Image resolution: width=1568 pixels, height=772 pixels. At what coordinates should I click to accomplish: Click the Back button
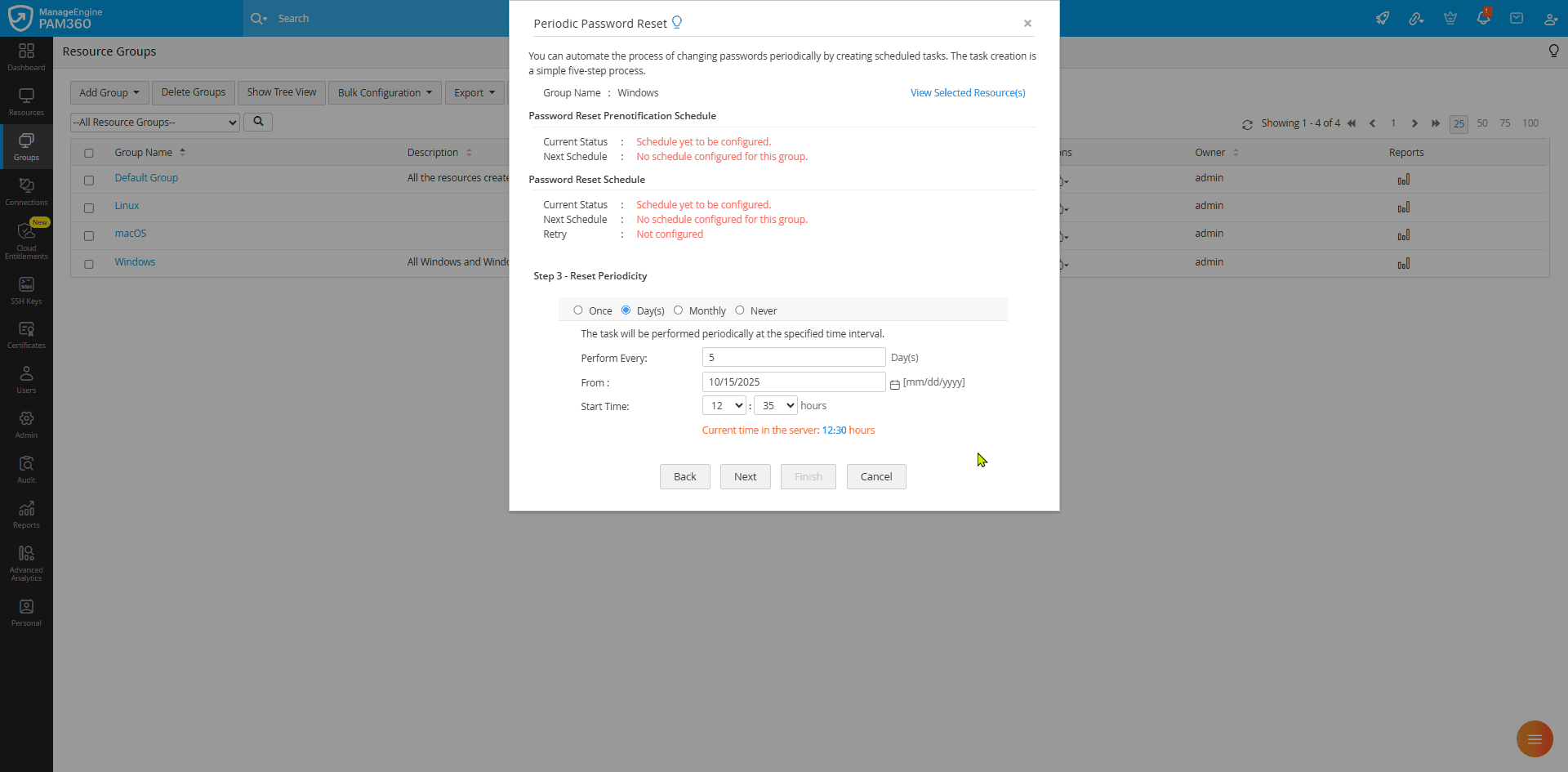685,476
